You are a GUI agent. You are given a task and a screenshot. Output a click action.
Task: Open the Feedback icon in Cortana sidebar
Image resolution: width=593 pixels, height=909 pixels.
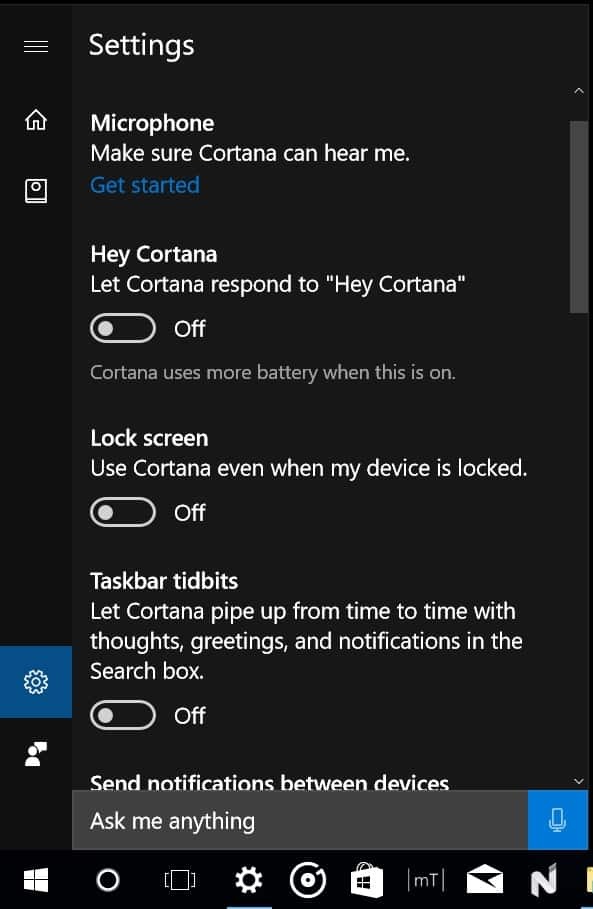pyautogui.click(x=36, y=754)
